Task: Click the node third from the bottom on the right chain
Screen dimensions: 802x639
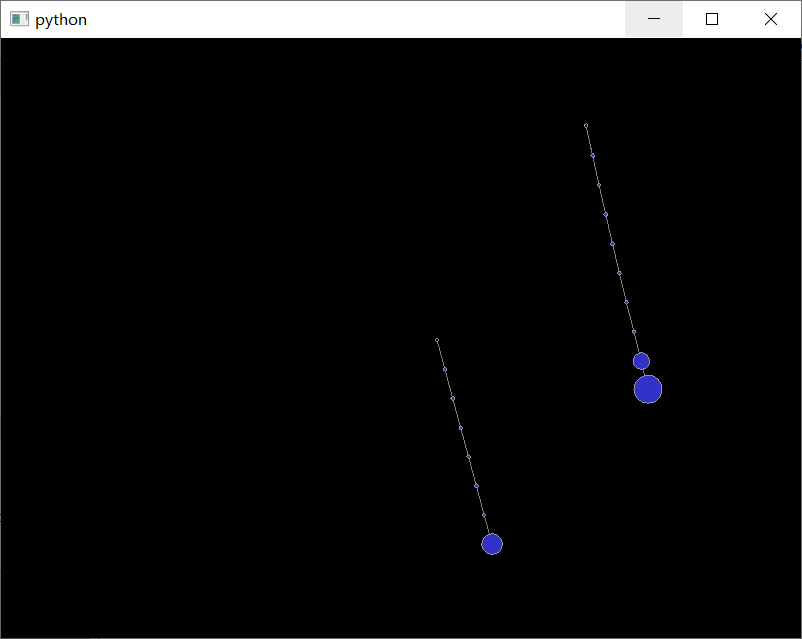Action: (618, 271)
